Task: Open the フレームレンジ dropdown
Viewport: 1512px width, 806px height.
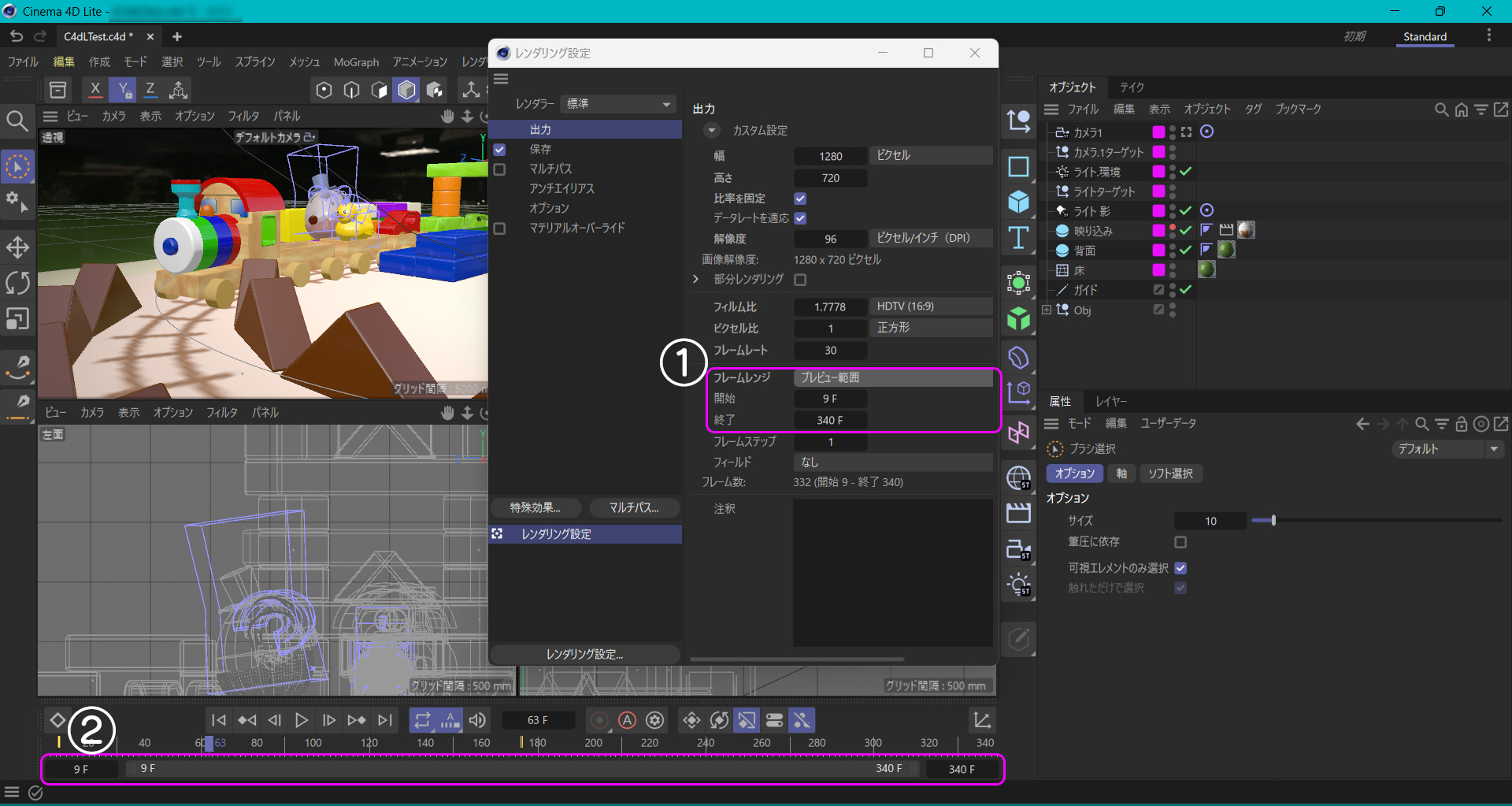Action: [892, 378]
